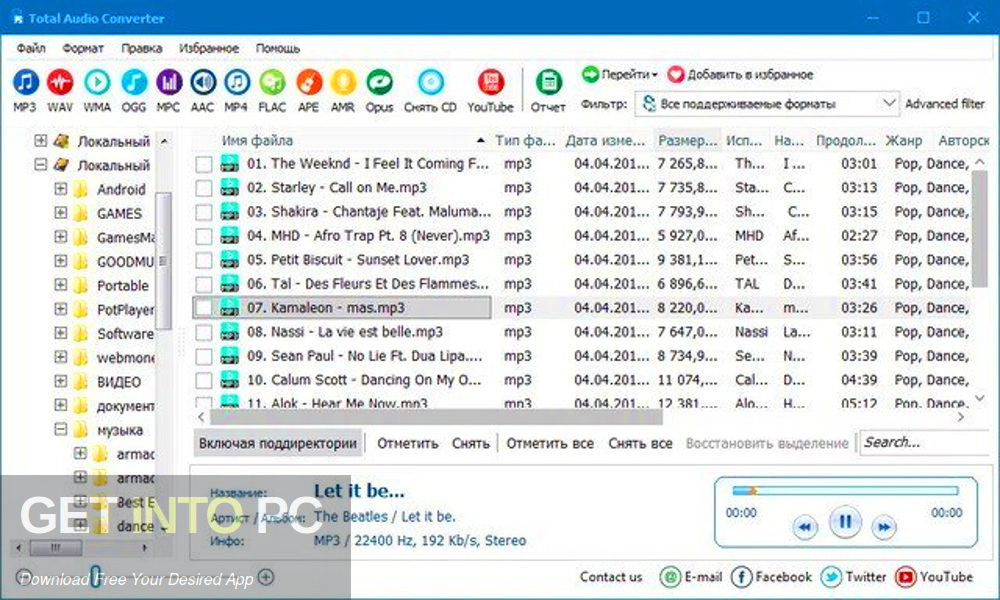Click the MP3 format conversion icon
The height and width of the screenshot is (600, 1000).
tap(26, 83)
